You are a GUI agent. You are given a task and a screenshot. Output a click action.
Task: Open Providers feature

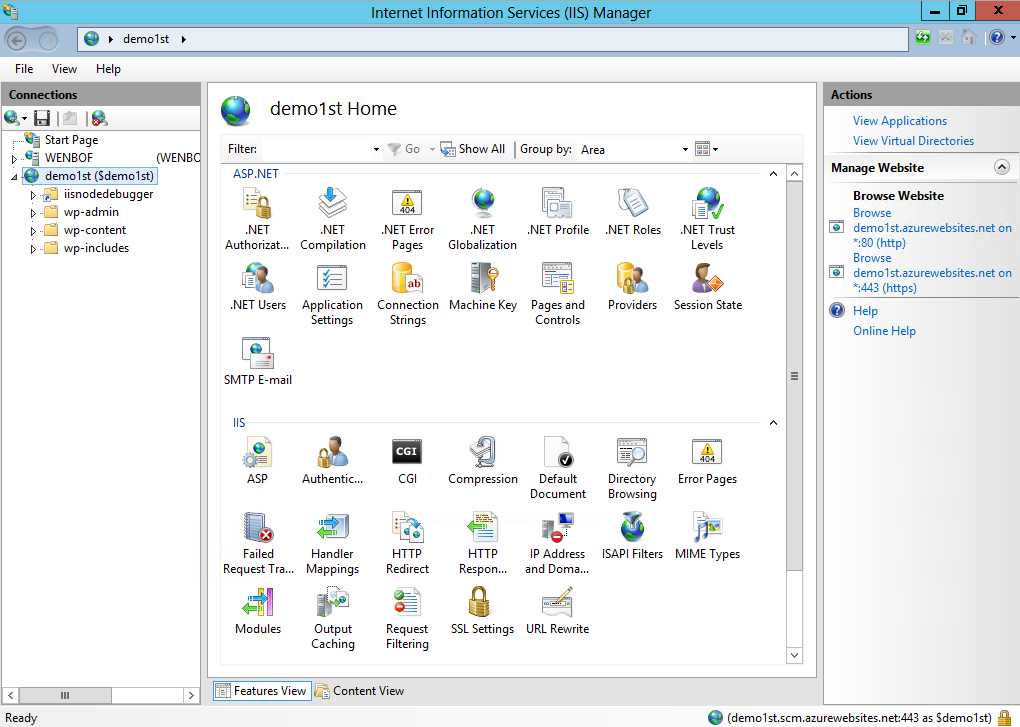click(632, 286)
